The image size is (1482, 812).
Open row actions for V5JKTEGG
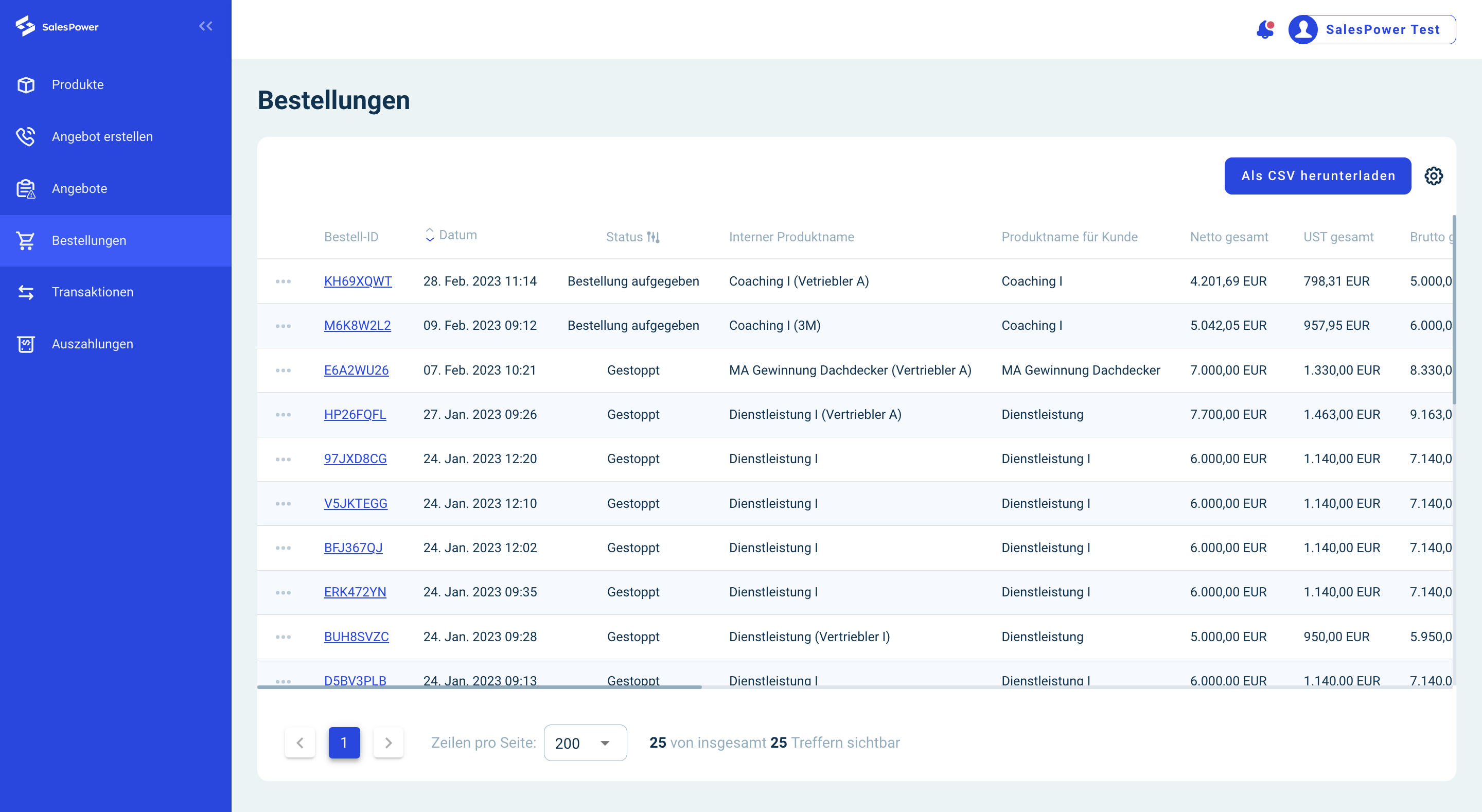(283, 504)
